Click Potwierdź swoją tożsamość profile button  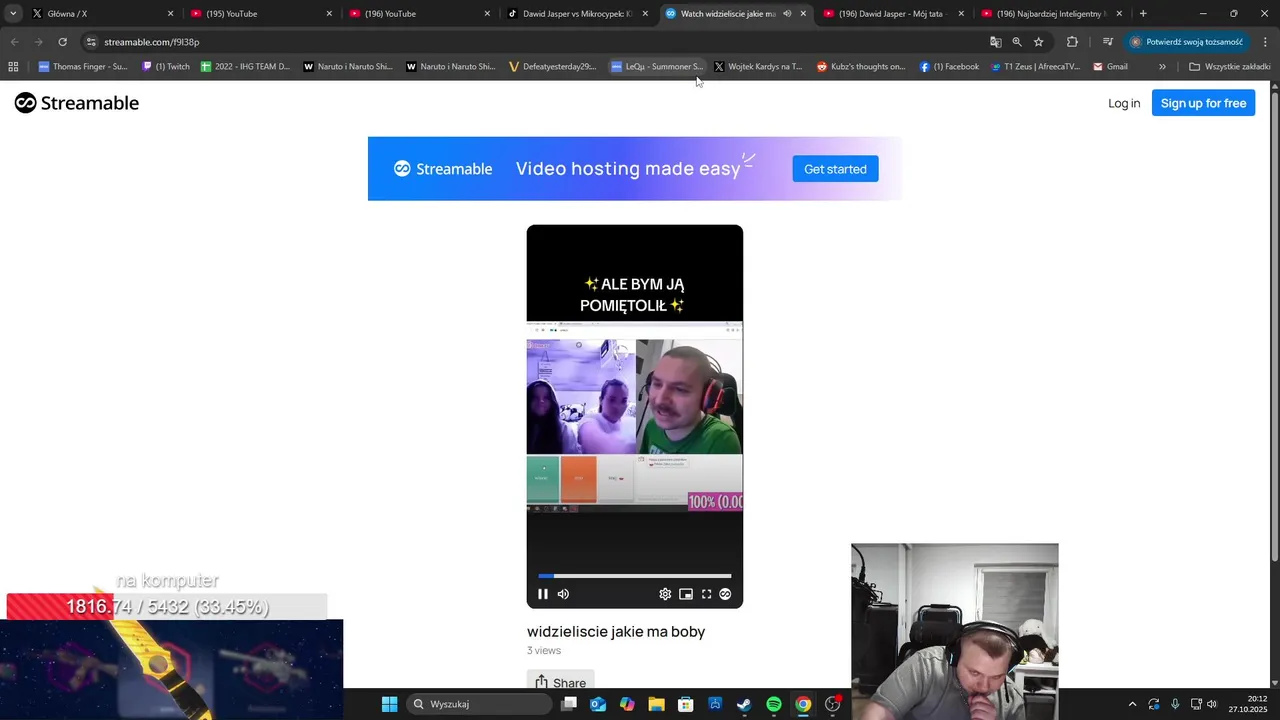tap(1187, 42)
